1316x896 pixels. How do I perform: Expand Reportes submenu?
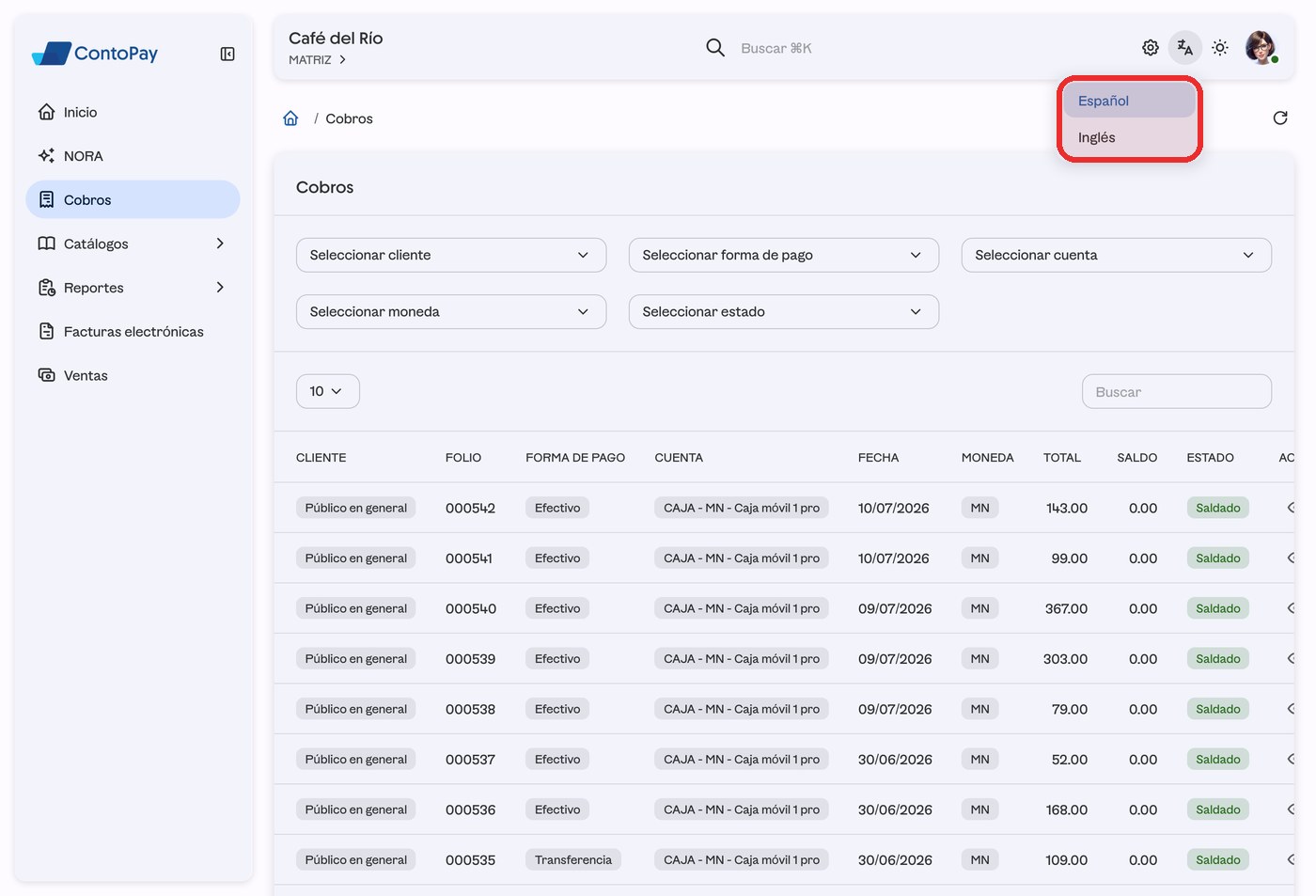133,288
